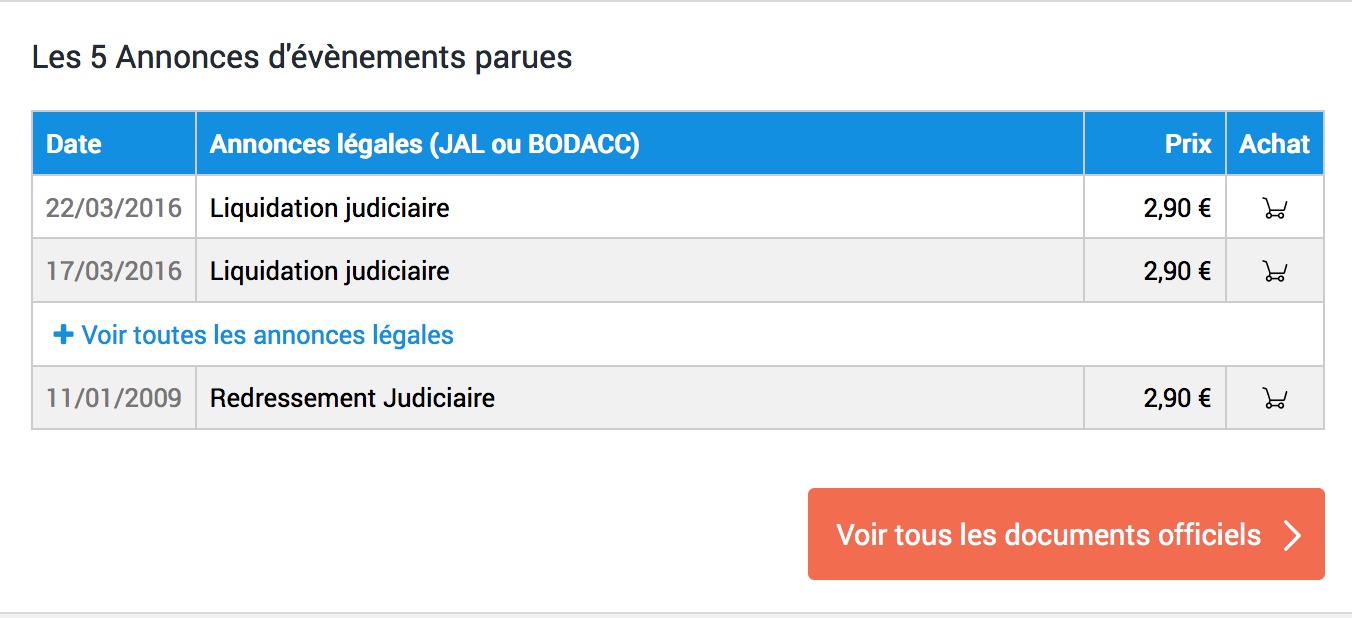The height and width of the screenshot is (618, 1352).
Task: Click the 2,90 € price in the Redressement row
Action: [1177, 398]
